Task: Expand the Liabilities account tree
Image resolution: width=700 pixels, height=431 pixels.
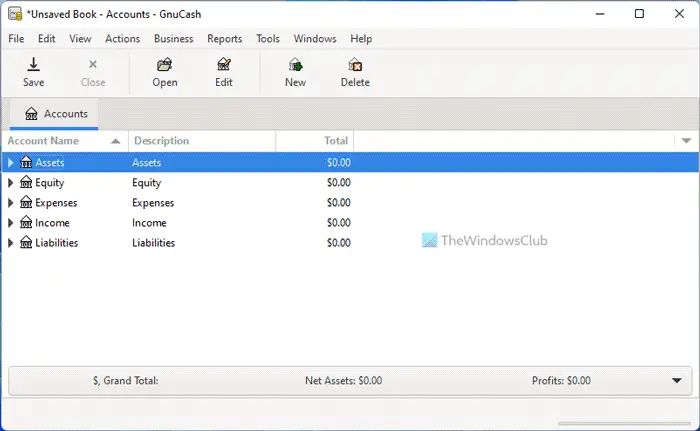Action: [11, 243]
